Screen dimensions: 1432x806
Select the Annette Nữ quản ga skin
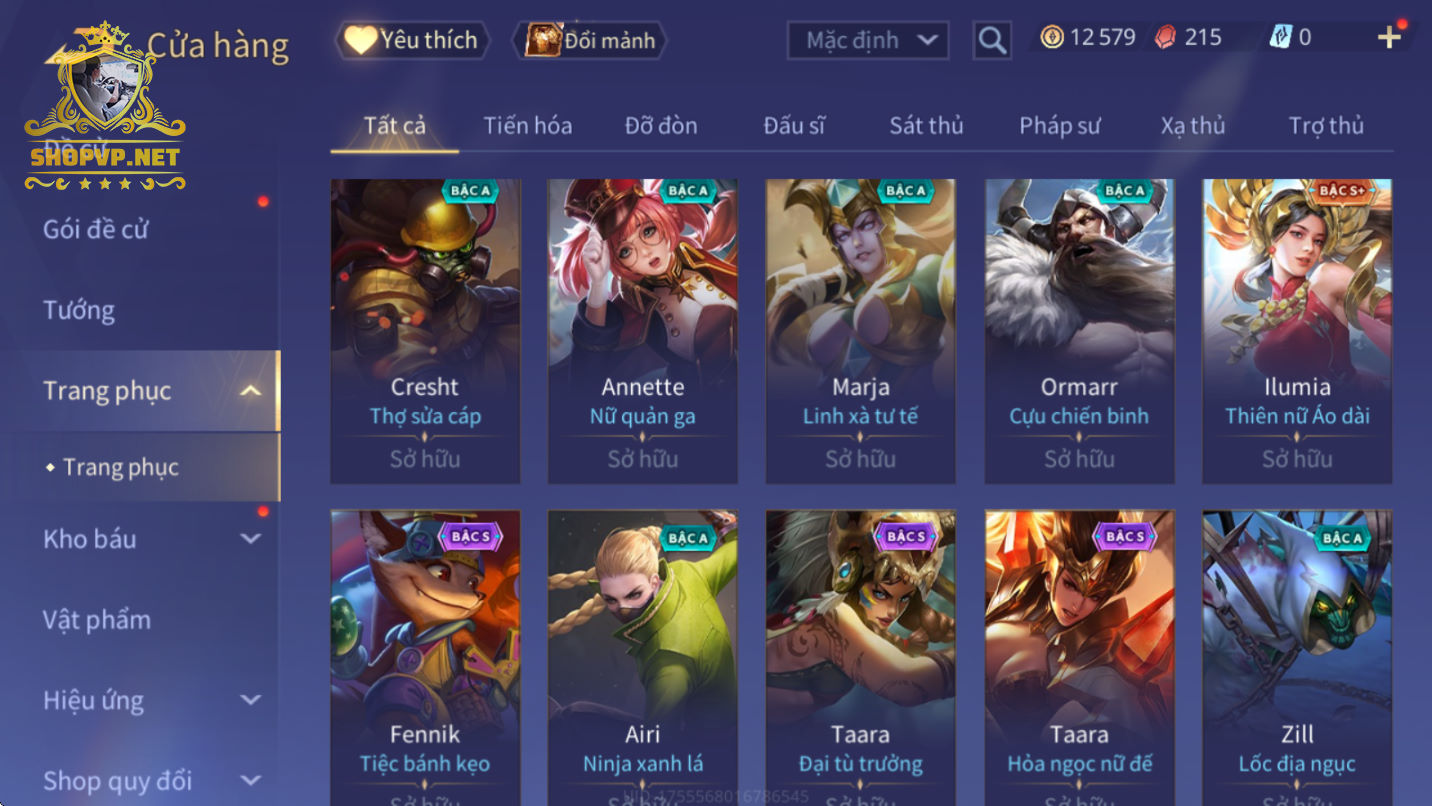coord(643,331)
